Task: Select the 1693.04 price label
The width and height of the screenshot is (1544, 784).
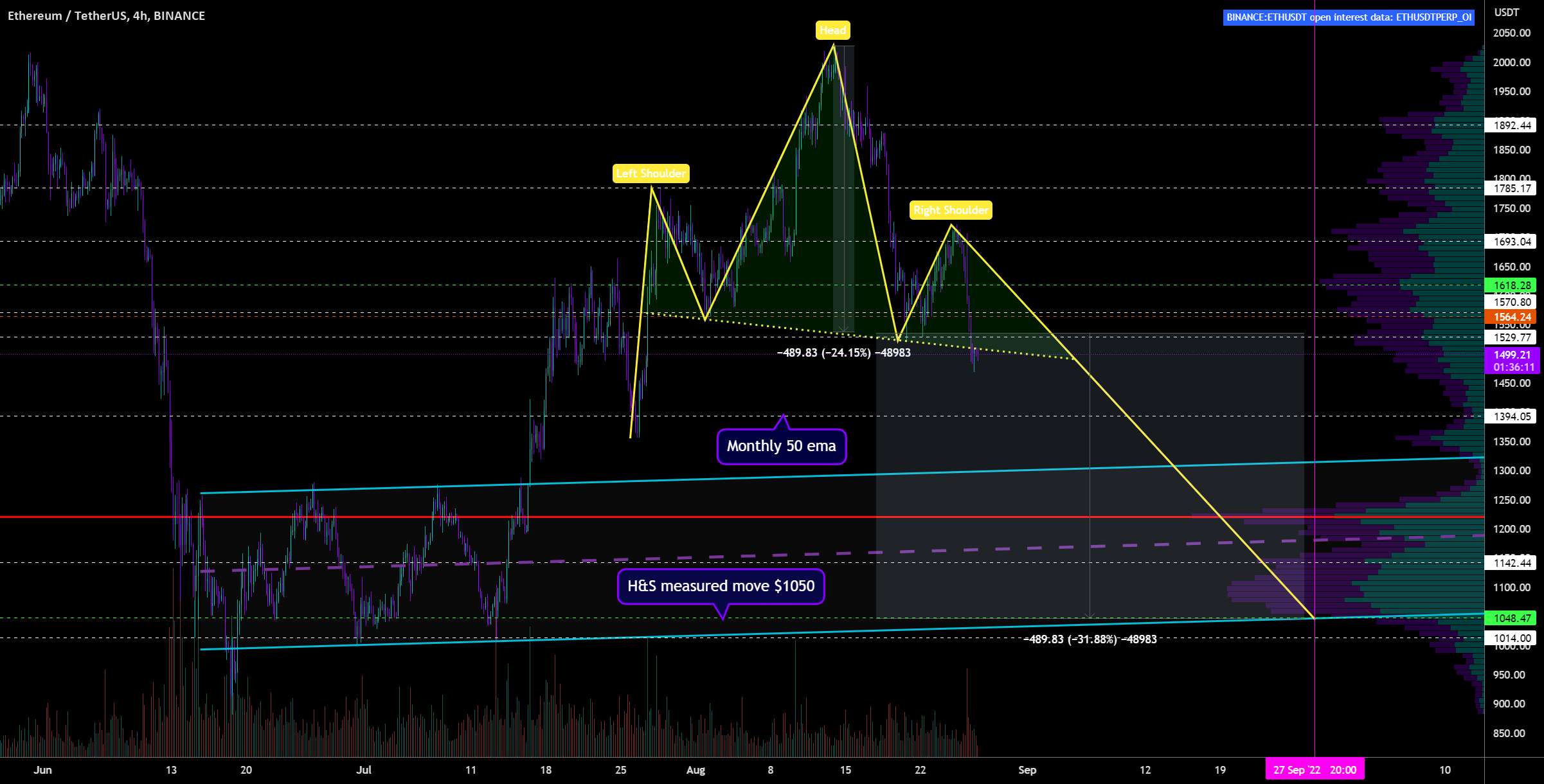Action: (x=1512, y=242)
